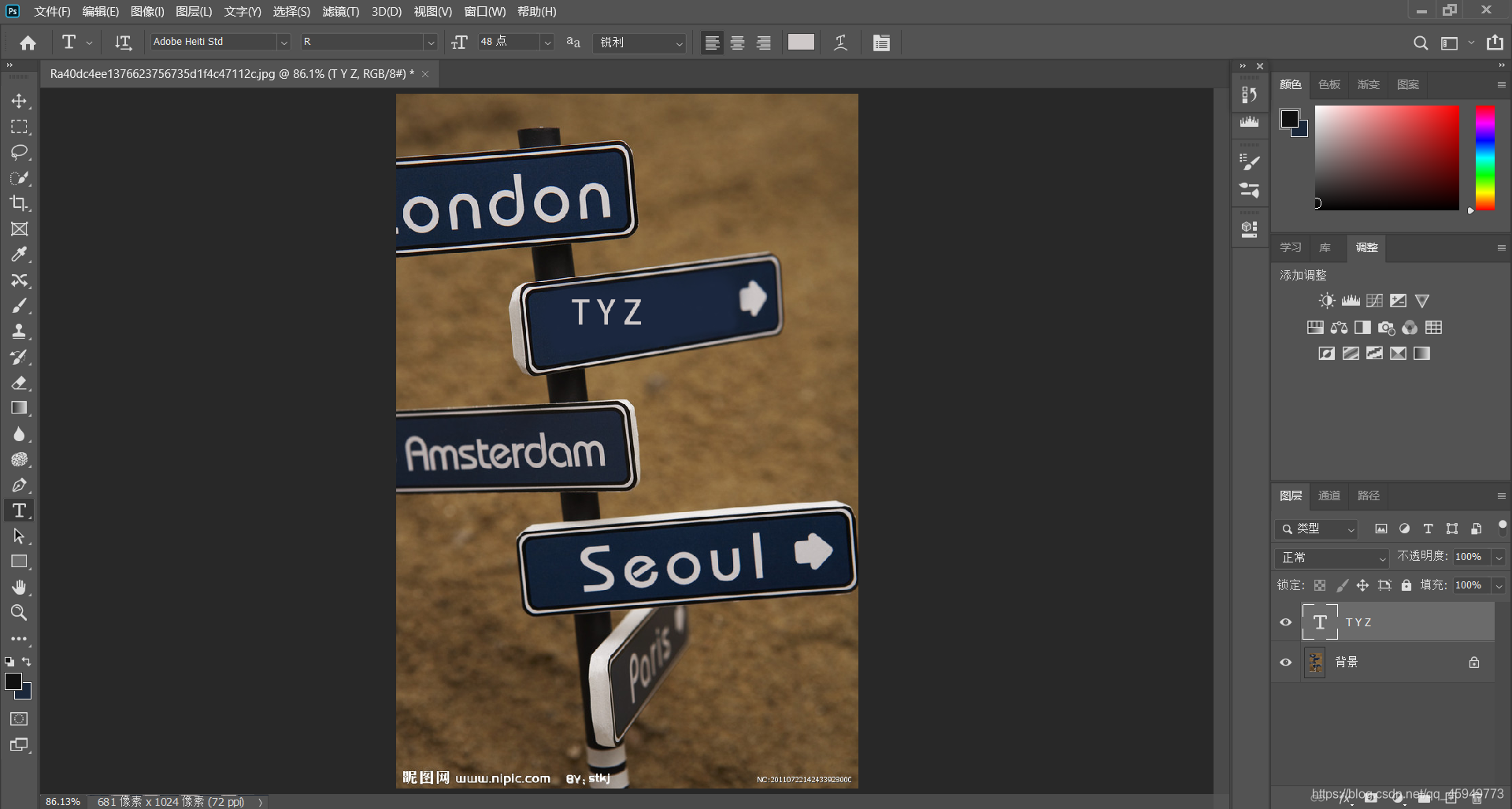
Task: Open the 锐利 anti-aliasing dropdown
Action: click(x=639, y=43)
